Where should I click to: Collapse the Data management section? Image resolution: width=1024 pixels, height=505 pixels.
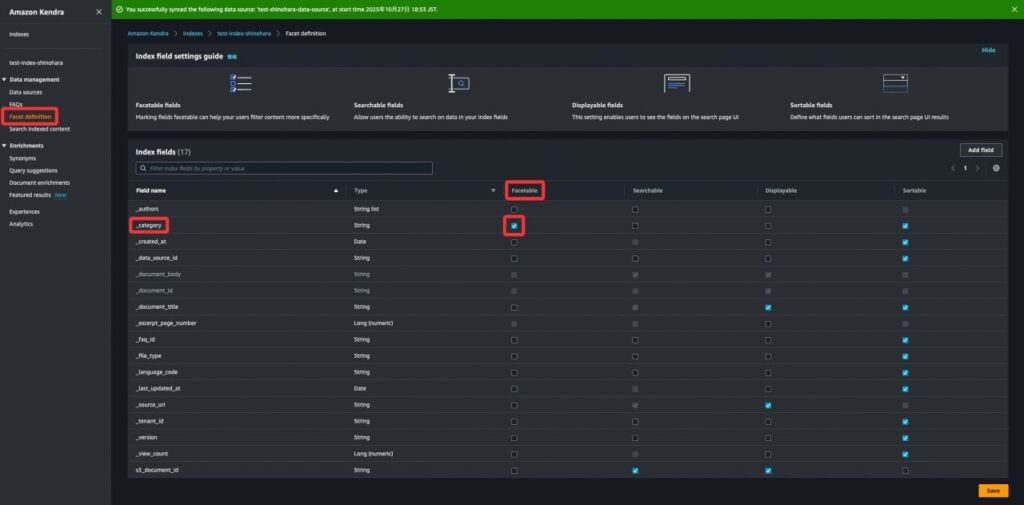[x=5, y=79]
